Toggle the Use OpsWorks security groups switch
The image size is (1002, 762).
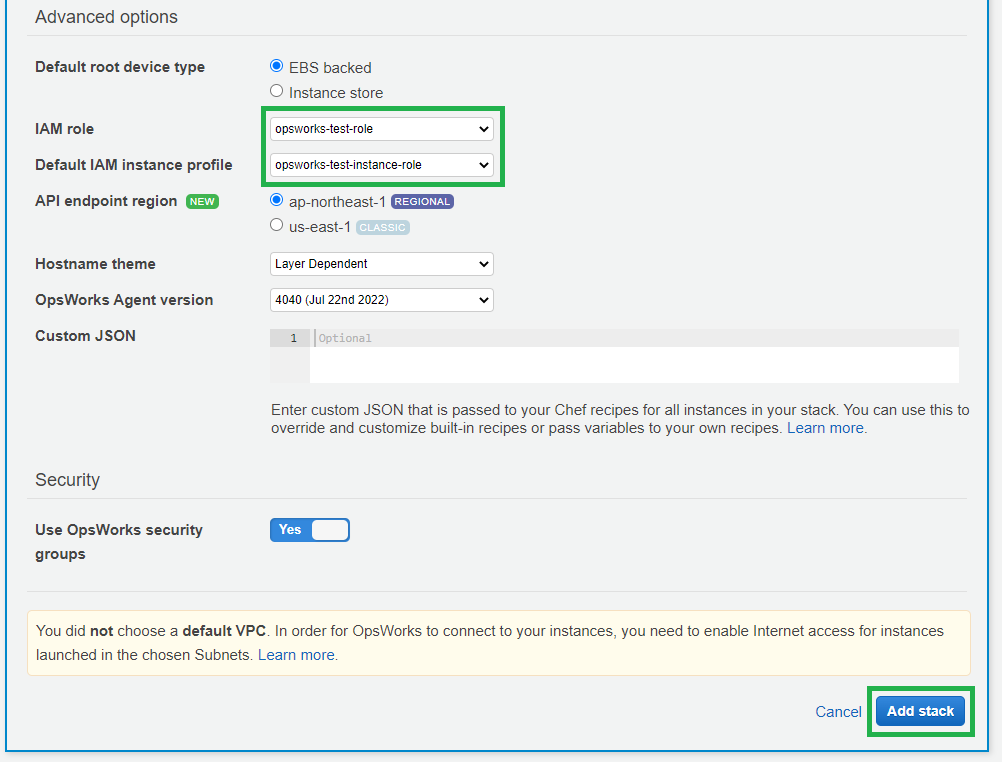309,530
